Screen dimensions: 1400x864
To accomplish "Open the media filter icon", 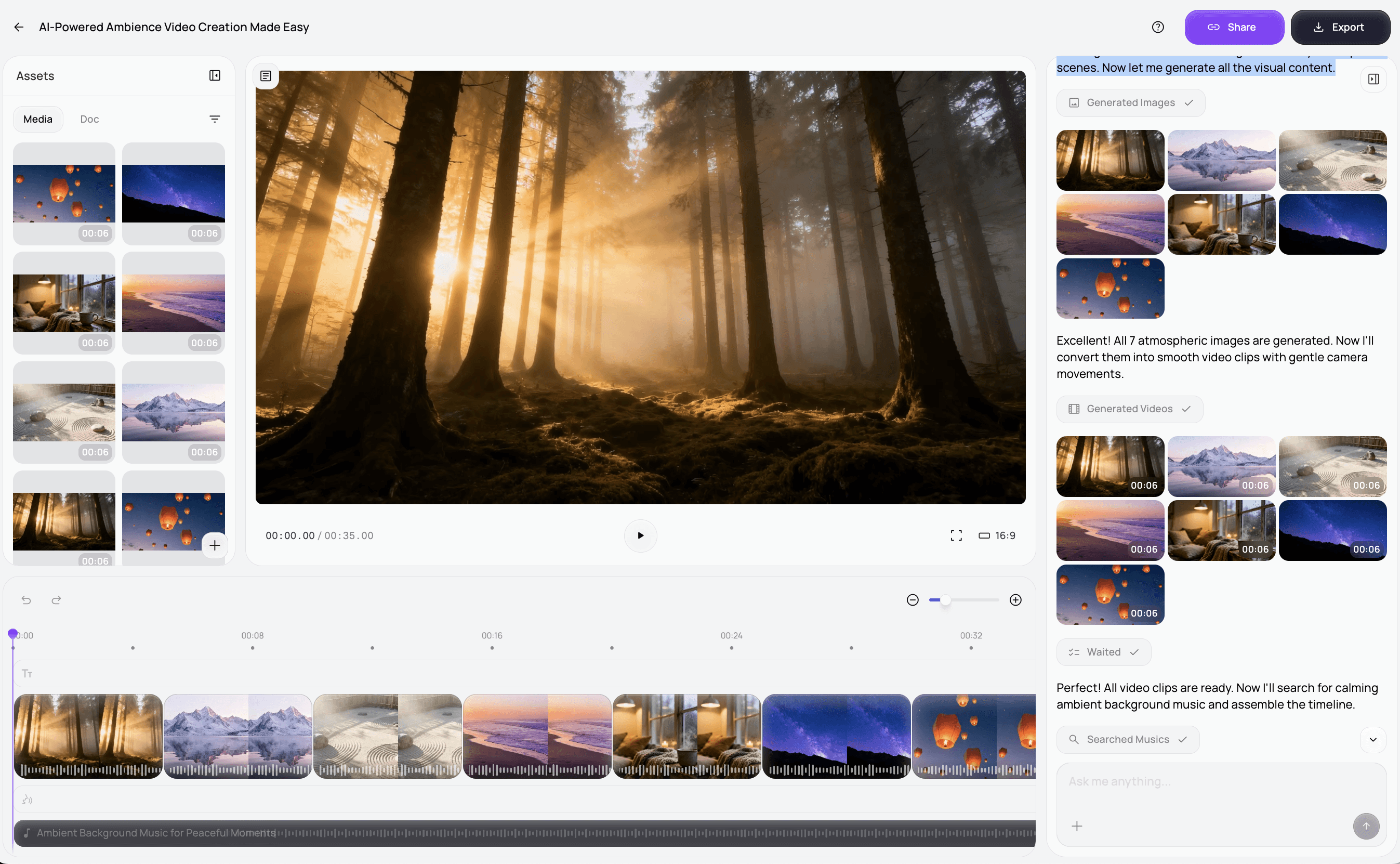I will (x=215, y=119).
